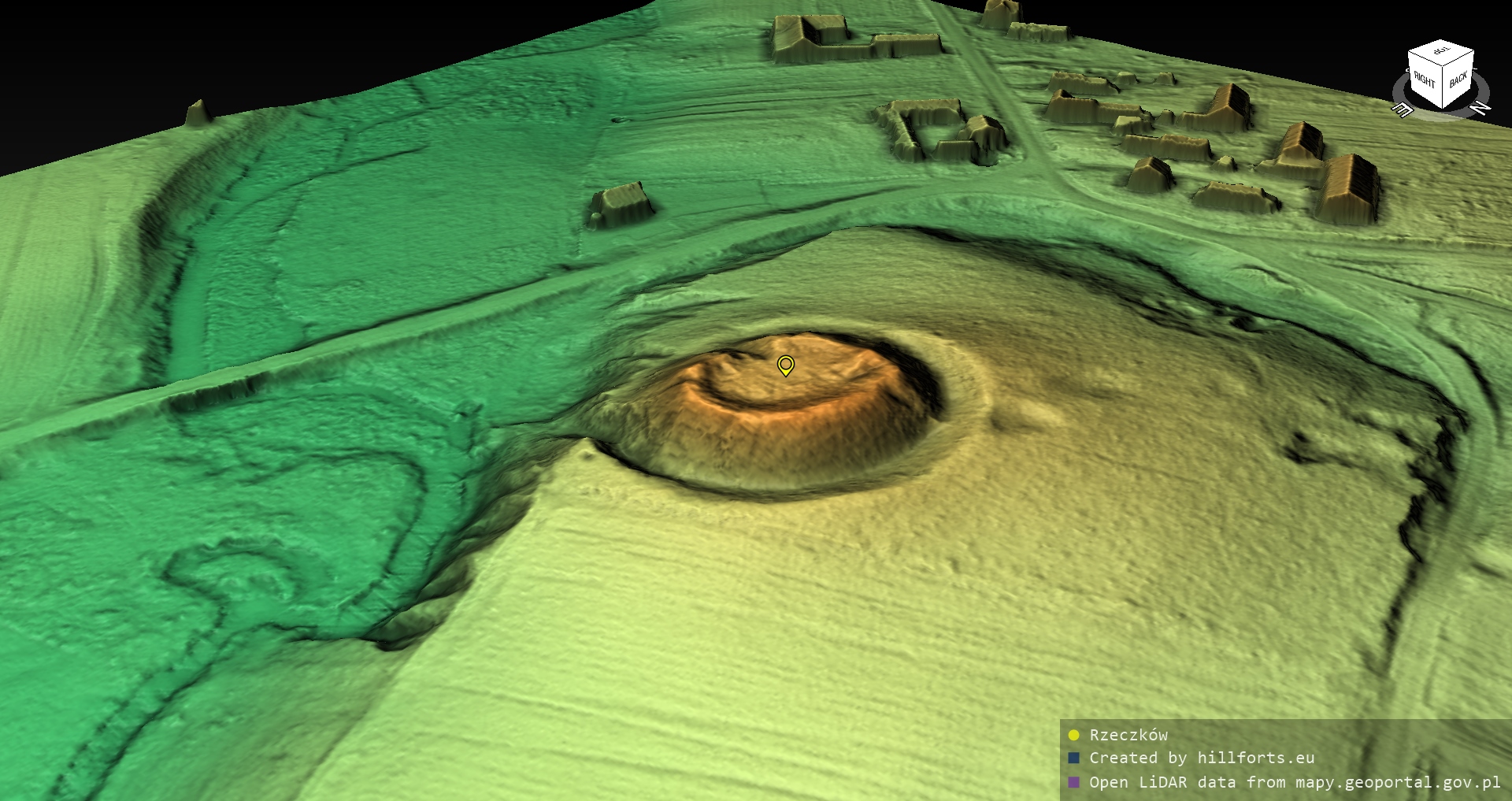The image size is (1512, 801).
Task: Open the Created by hillforts.eu credit
Action: pos(1201,758)
